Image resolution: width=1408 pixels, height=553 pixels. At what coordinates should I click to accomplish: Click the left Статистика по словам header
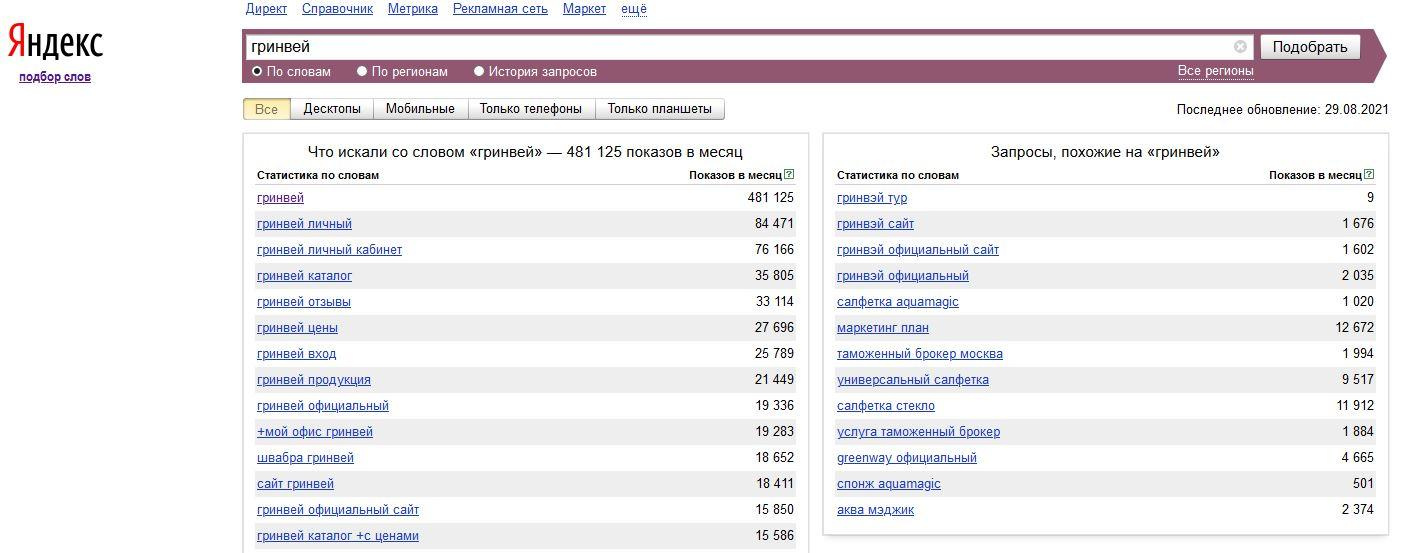[x=318, y=175]
